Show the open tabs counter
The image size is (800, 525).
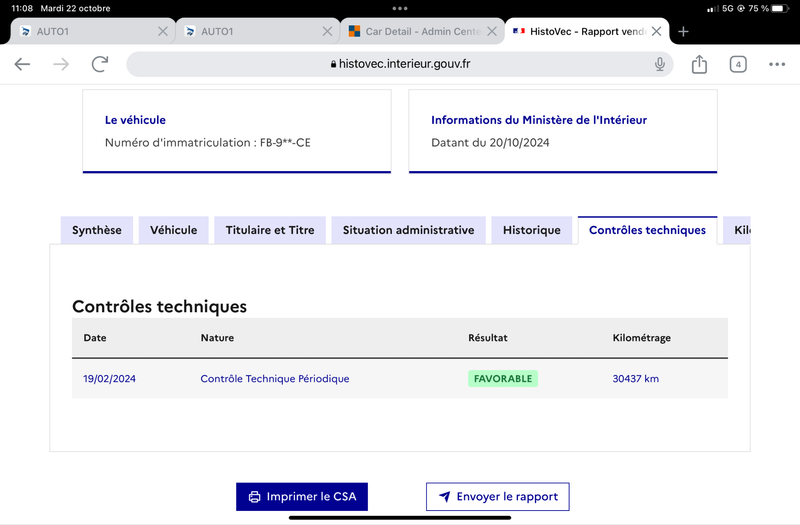pos(738,64)
